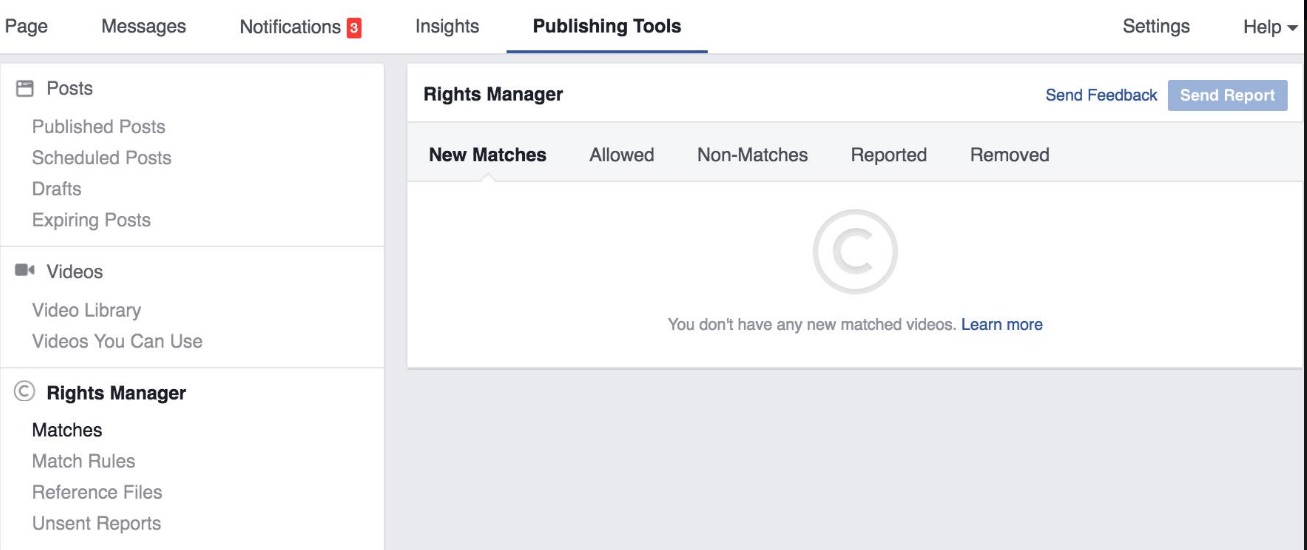Click the Rights Manager panel title
1307x550 pixels.
click(x=493, y=95)
